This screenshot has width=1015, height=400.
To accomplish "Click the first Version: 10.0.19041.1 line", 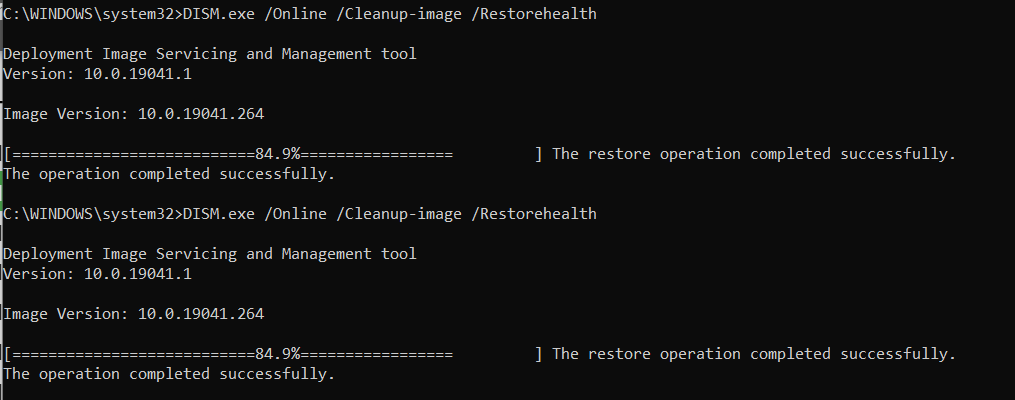I will click(97, 74).
